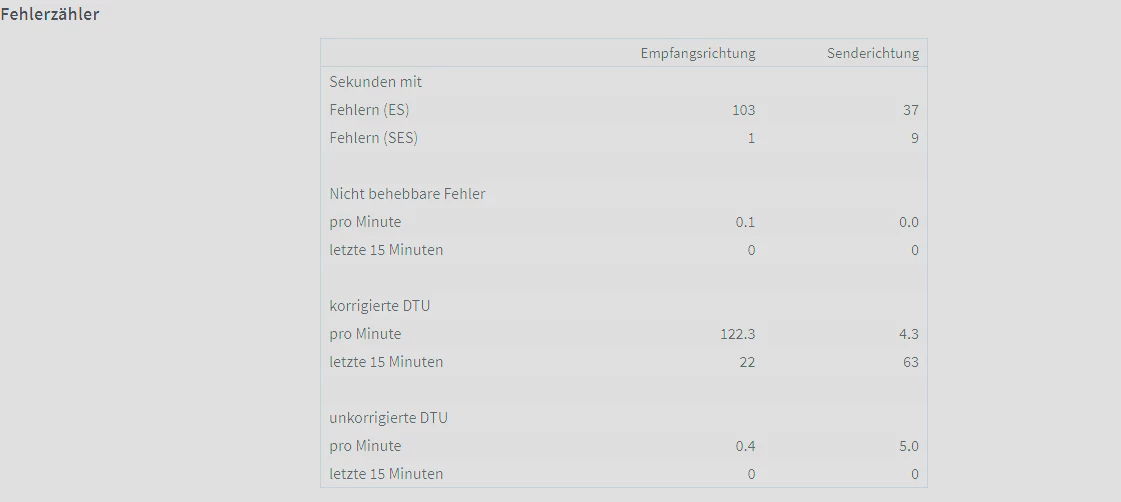Click the ES receive value 103
Viewport: 1121px width, 502px height.
pyautogui.click(x=743, y=110)
